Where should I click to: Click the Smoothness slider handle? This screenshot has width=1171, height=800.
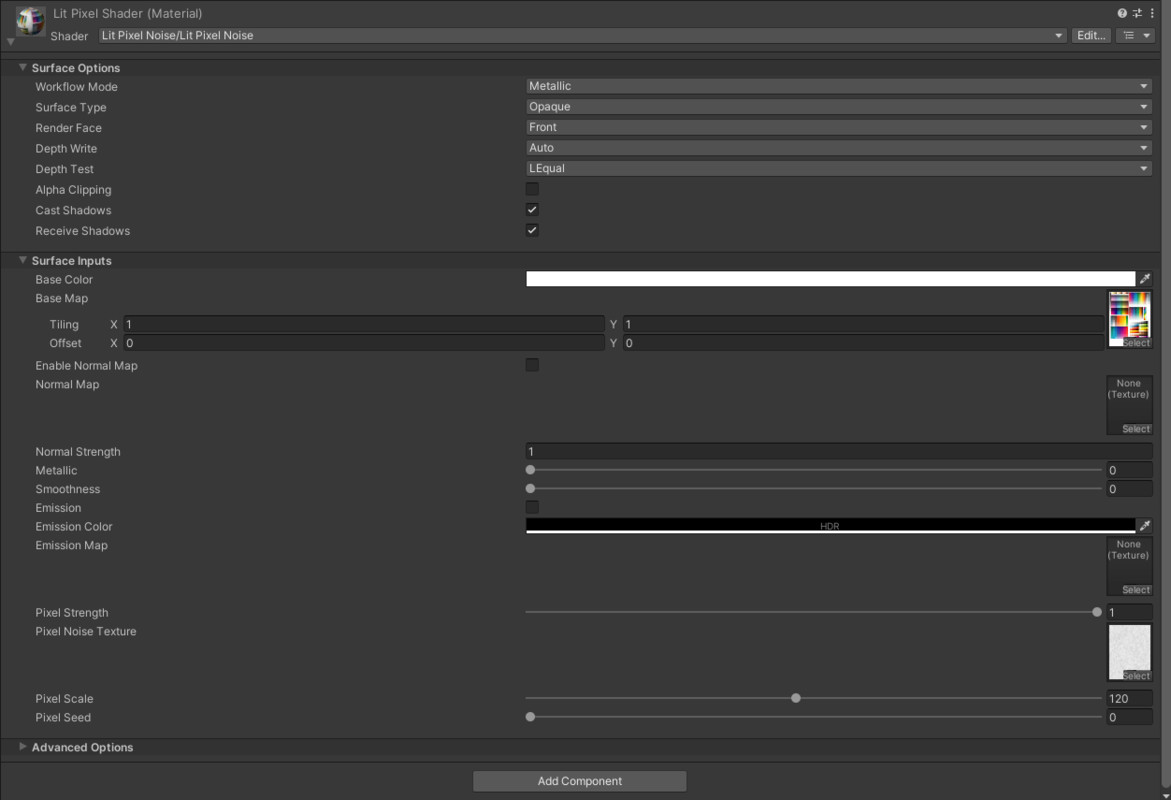coord(530,489)
